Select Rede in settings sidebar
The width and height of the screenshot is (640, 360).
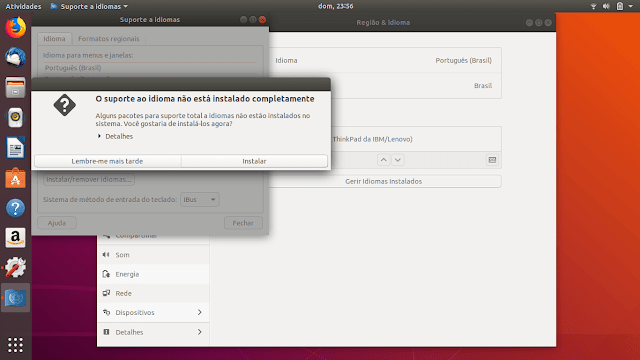[153, 293]
